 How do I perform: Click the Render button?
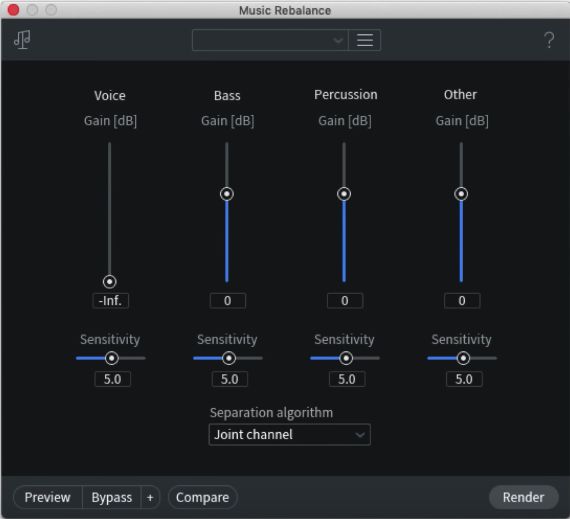[523, 497]
